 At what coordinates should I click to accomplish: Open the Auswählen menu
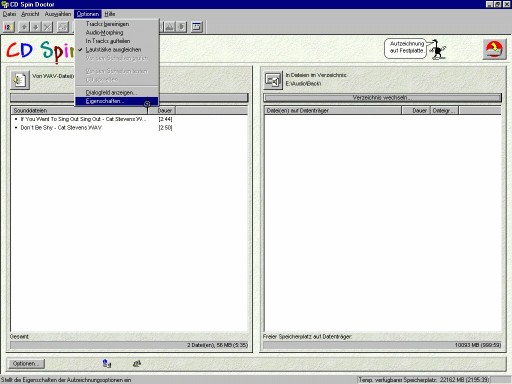point(58,14)
